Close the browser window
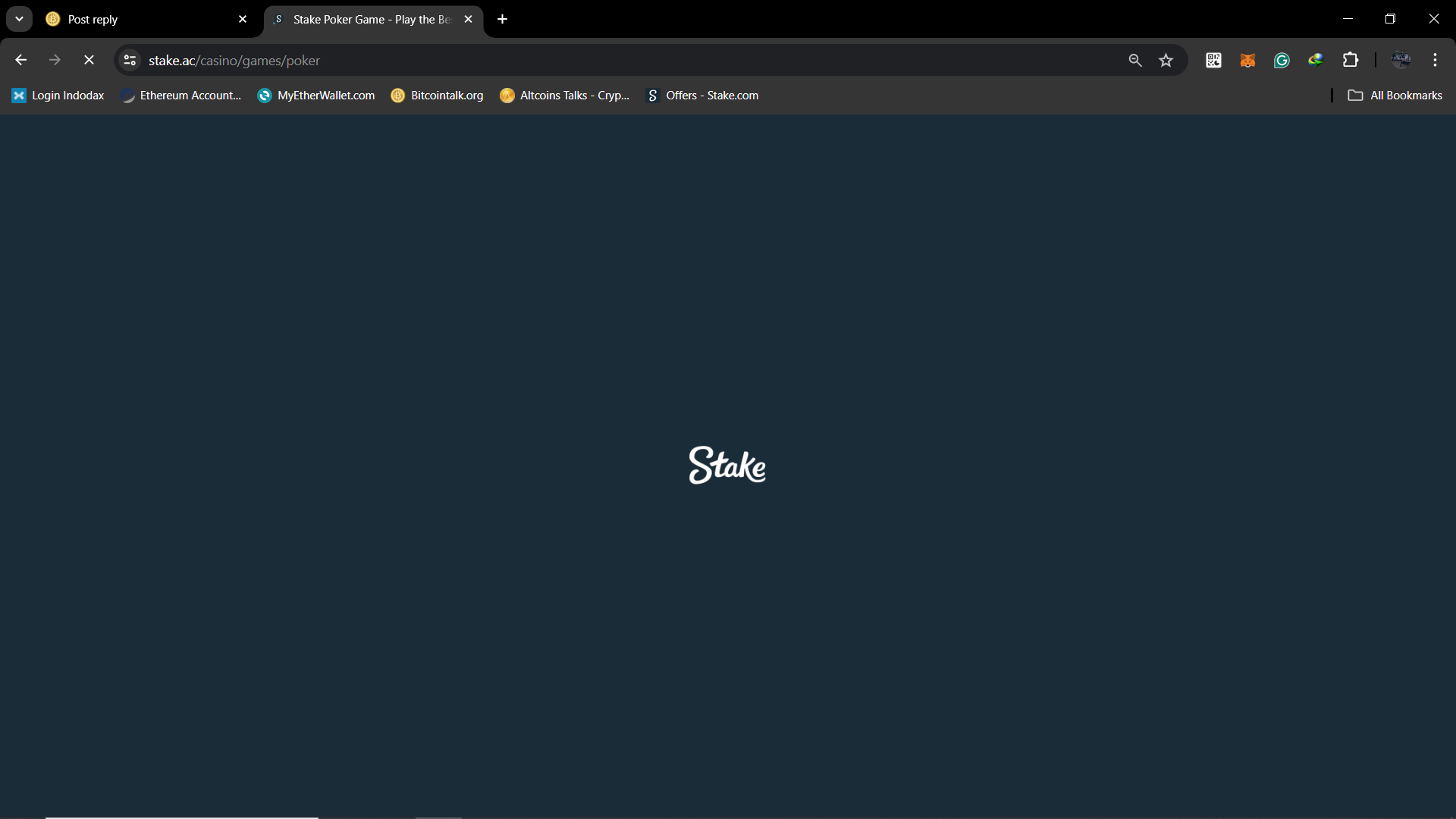 1433,19
